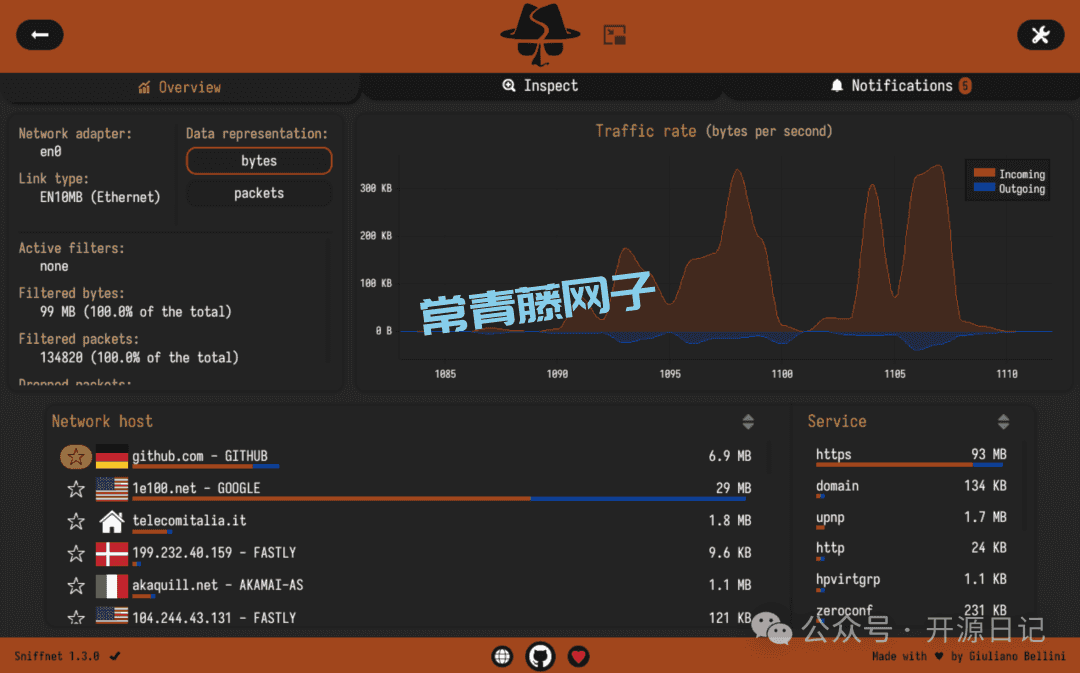Click the Traffic rate chart title
The height and width of the screenshot is (673, 1080).
tap(714, 131)
